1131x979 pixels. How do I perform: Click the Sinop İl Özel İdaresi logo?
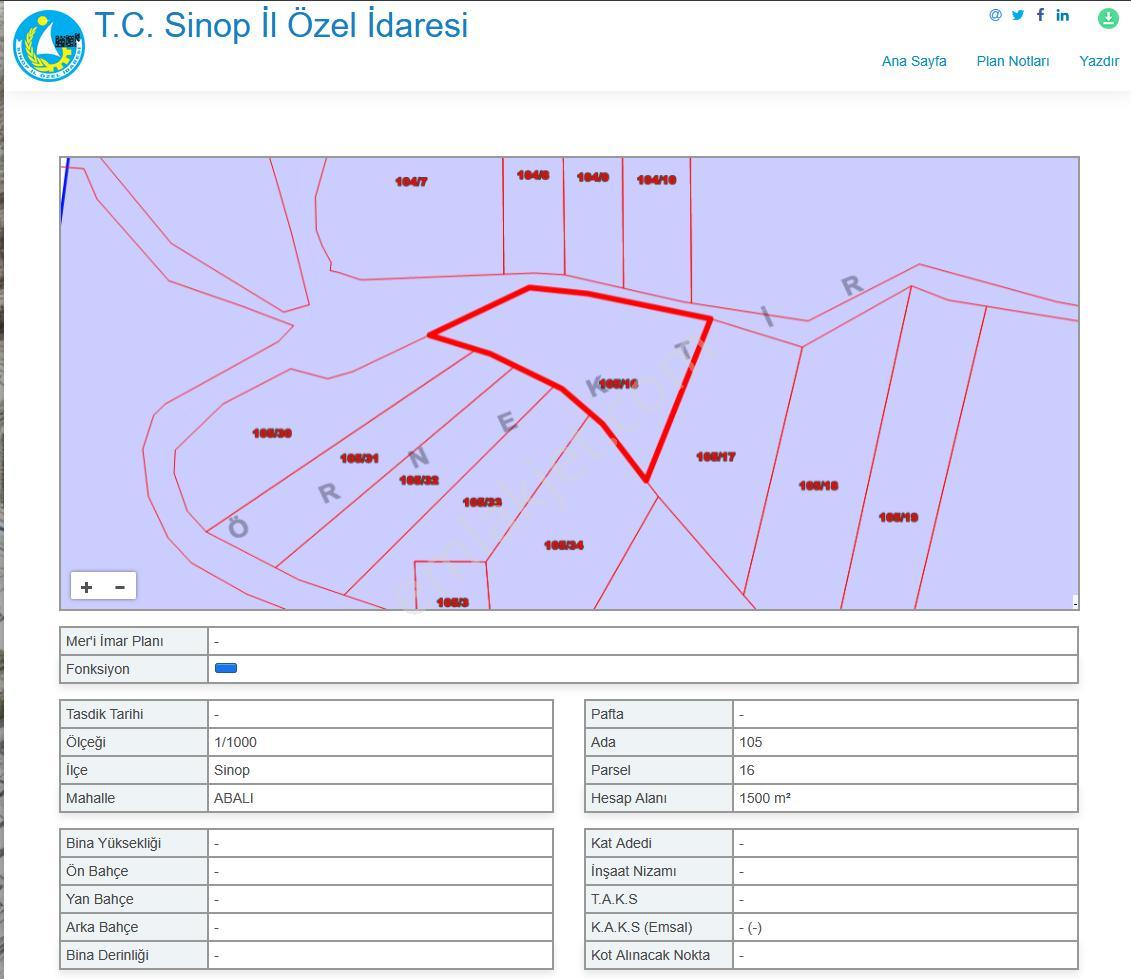49,45
